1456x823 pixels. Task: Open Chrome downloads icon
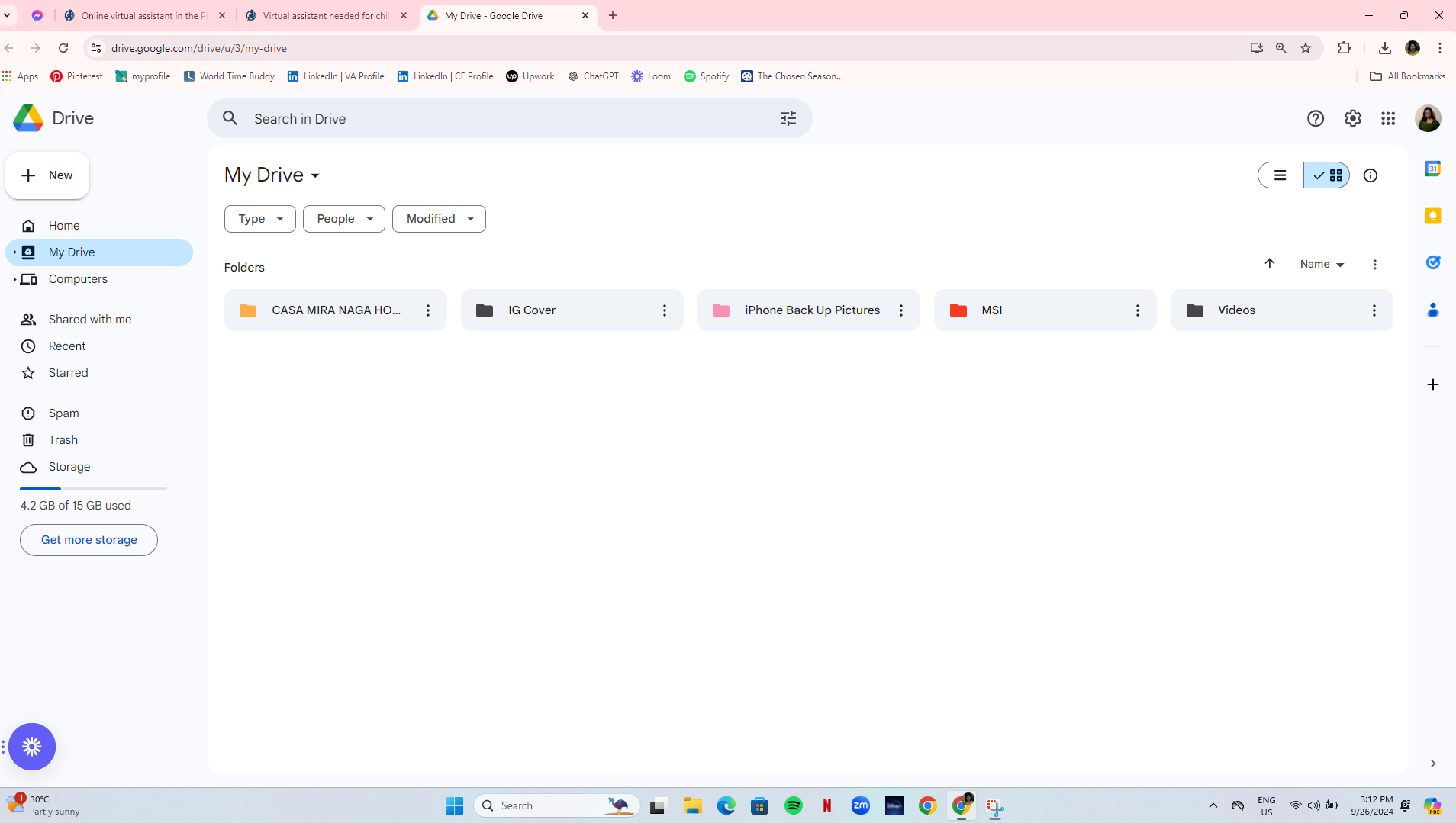1384,48
